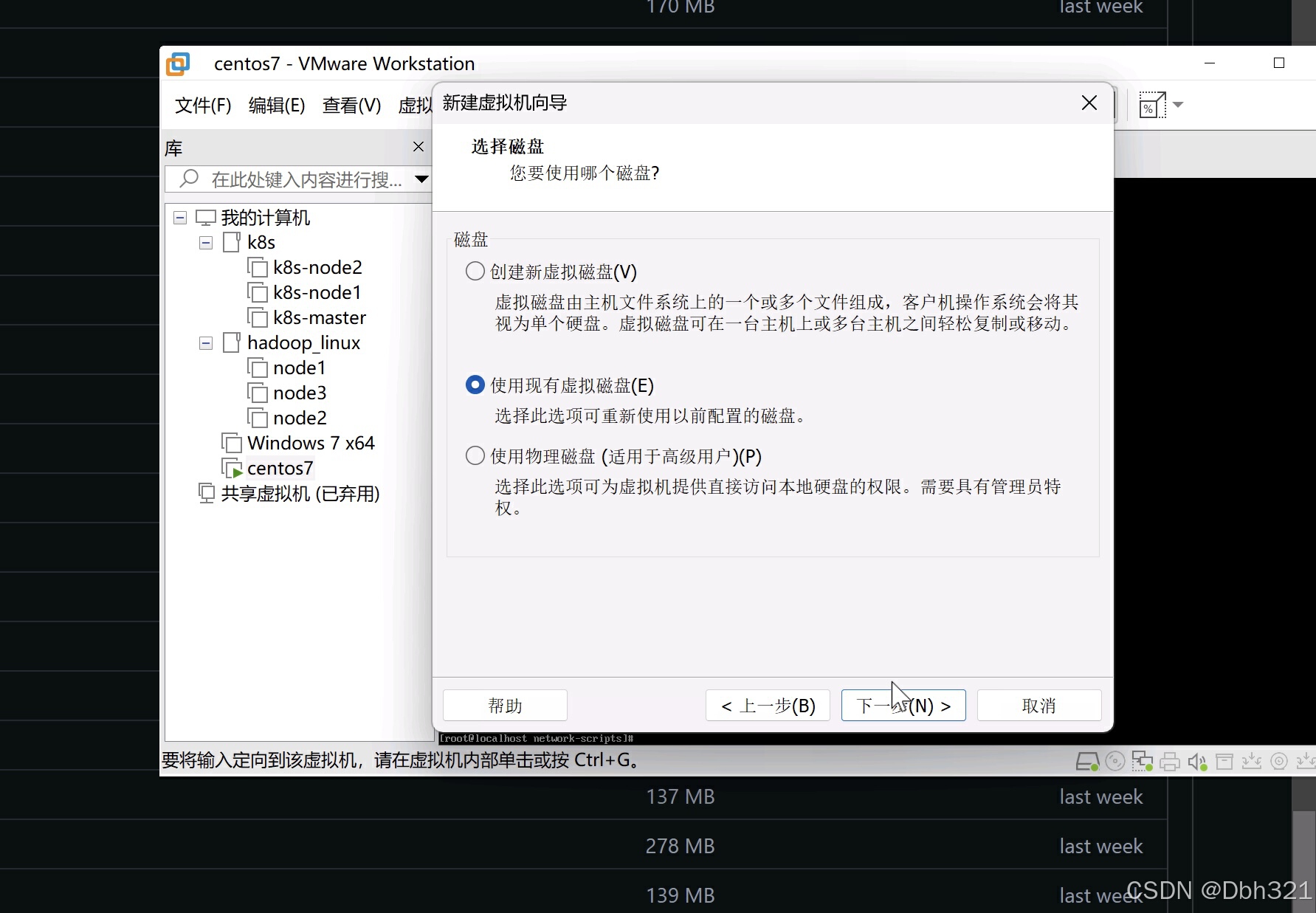The height and width of the screenshot is (913, 1316).
Task: Click the archive box icon in the status bar
Action: tap(1224, 761)
